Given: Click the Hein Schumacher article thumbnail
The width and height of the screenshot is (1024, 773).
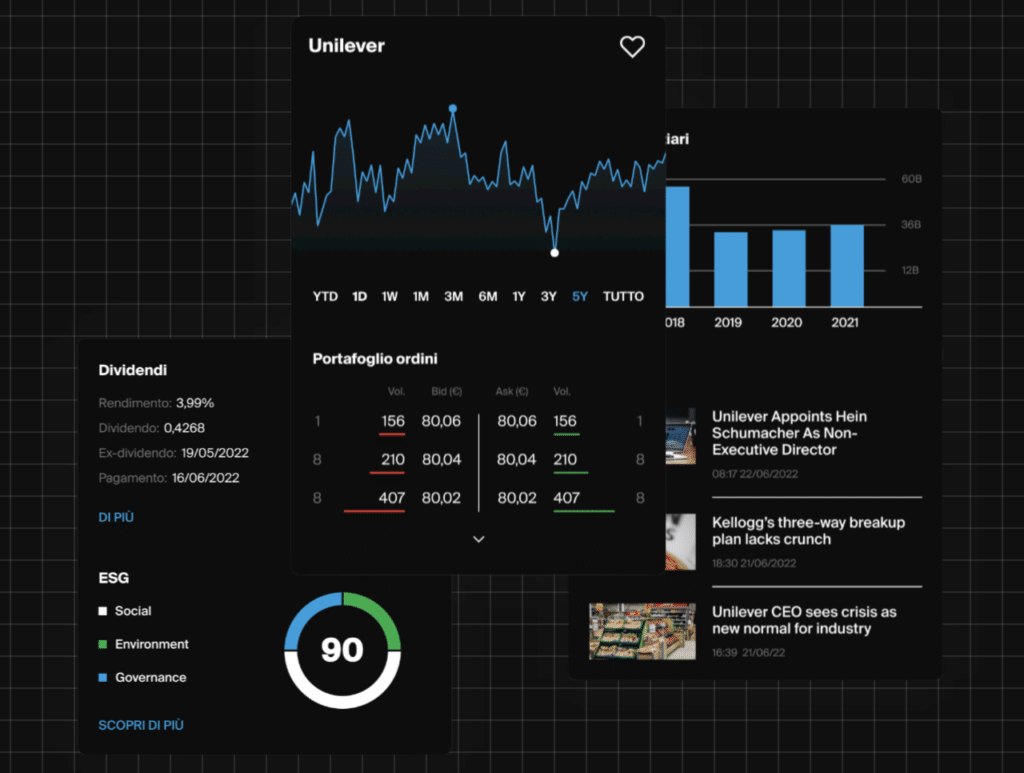Looking at the screenshot, I should [x=680, y=436].
